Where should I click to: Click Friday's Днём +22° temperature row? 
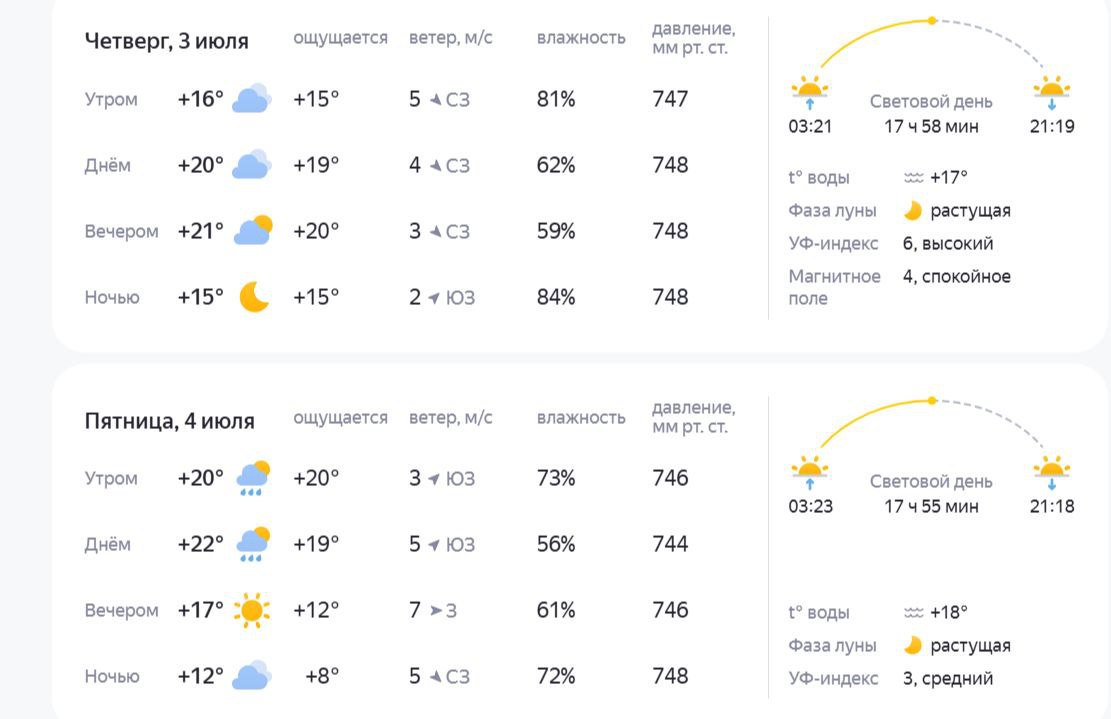click(x=386, y=544)
